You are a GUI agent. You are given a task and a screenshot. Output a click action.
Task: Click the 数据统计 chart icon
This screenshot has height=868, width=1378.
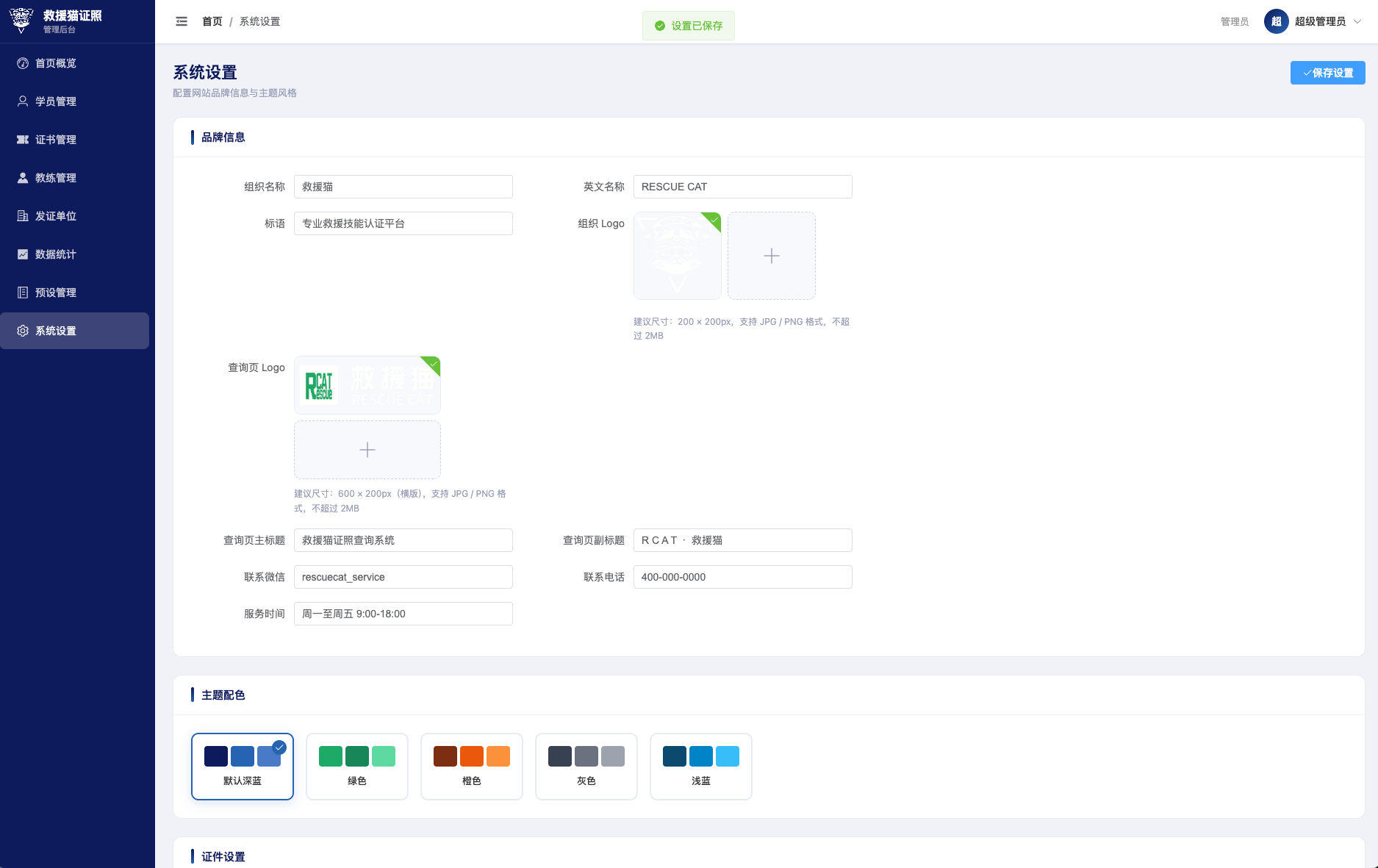pos(23,254)
